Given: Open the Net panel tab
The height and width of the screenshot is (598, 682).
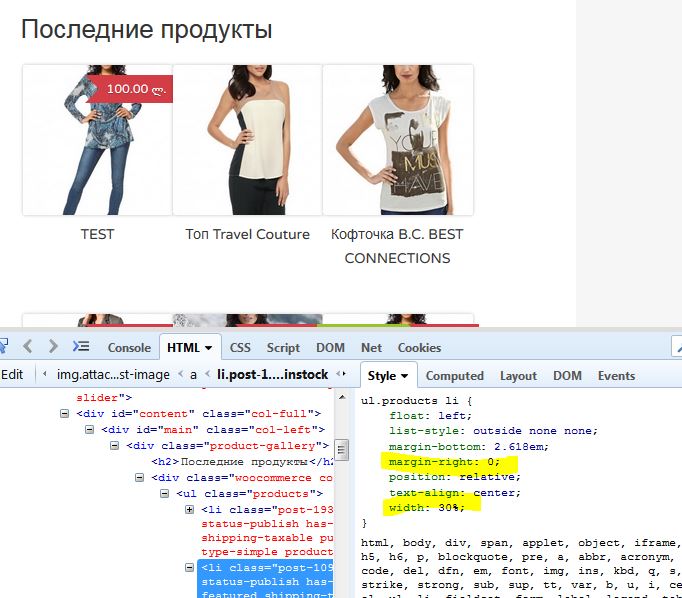Looking at the screenshot, I should click(x=371, y=347).
